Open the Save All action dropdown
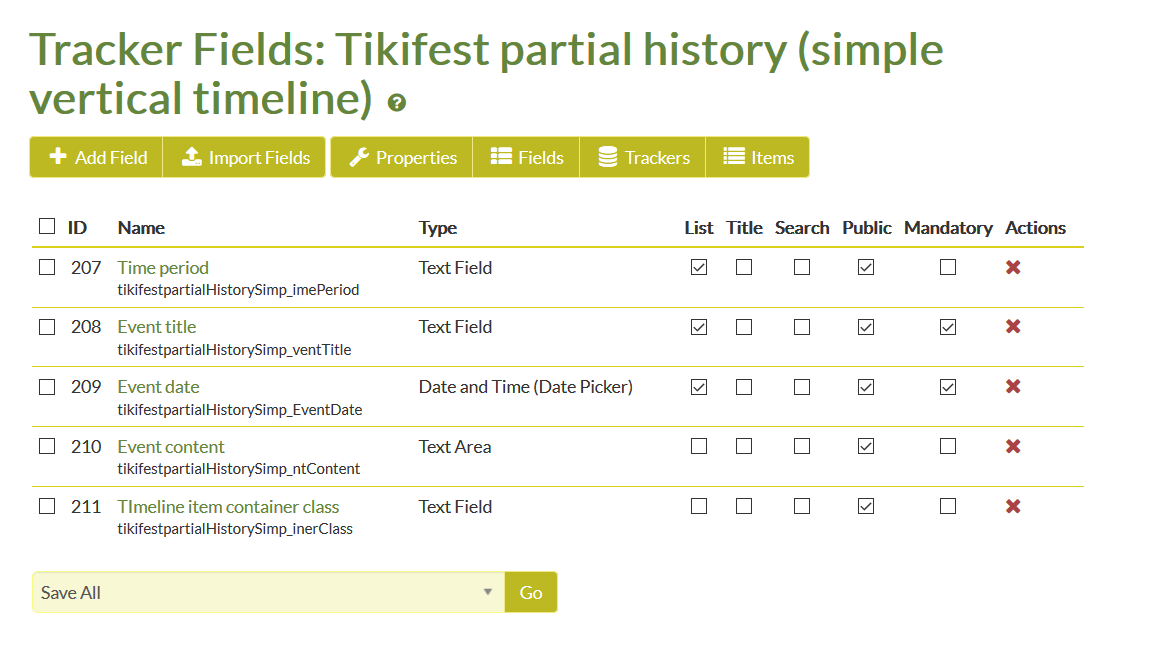The image size is (1160, 661). (269, 592)
